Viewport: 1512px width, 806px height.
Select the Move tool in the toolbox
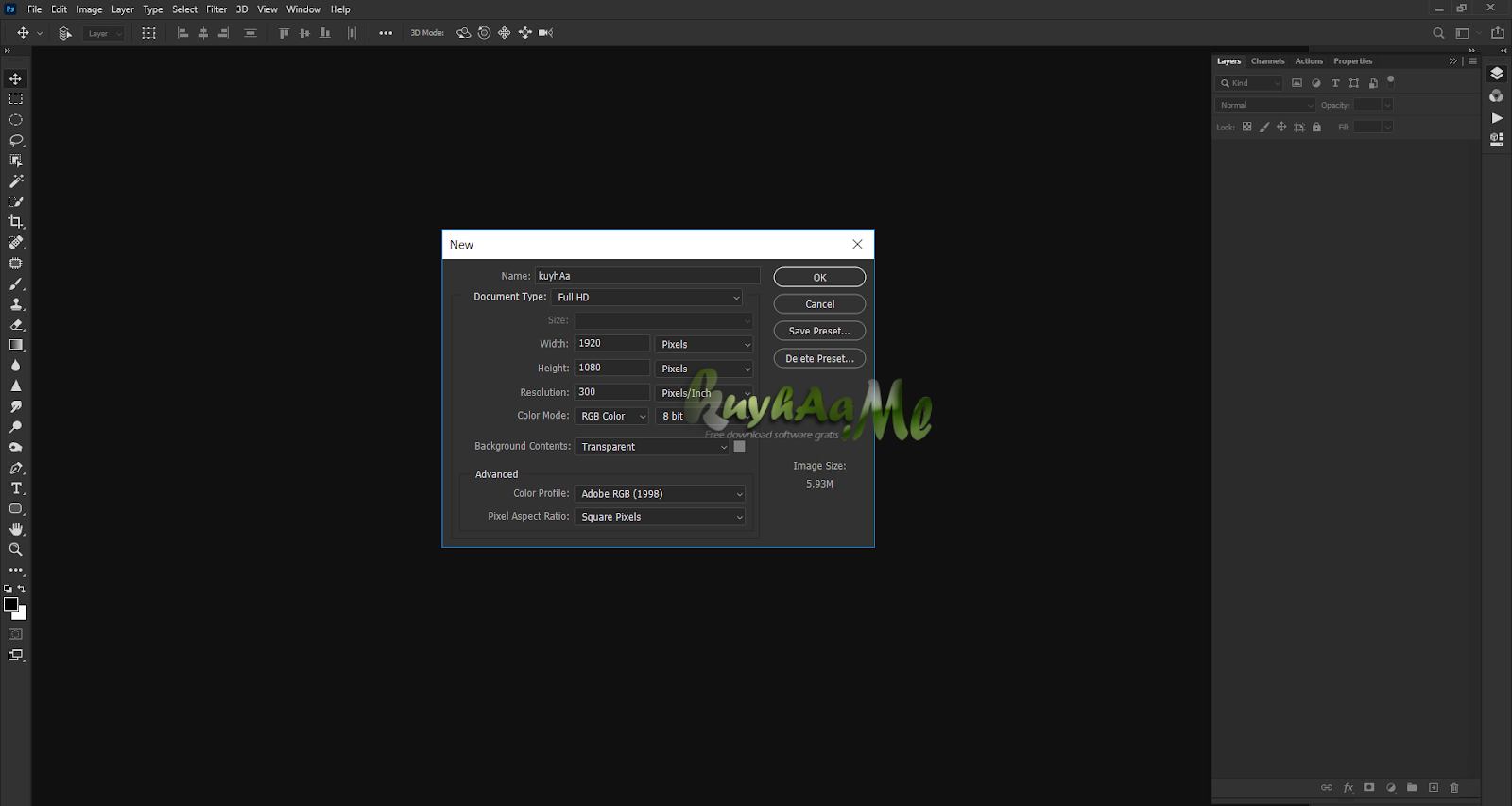(x=16, y=78)
